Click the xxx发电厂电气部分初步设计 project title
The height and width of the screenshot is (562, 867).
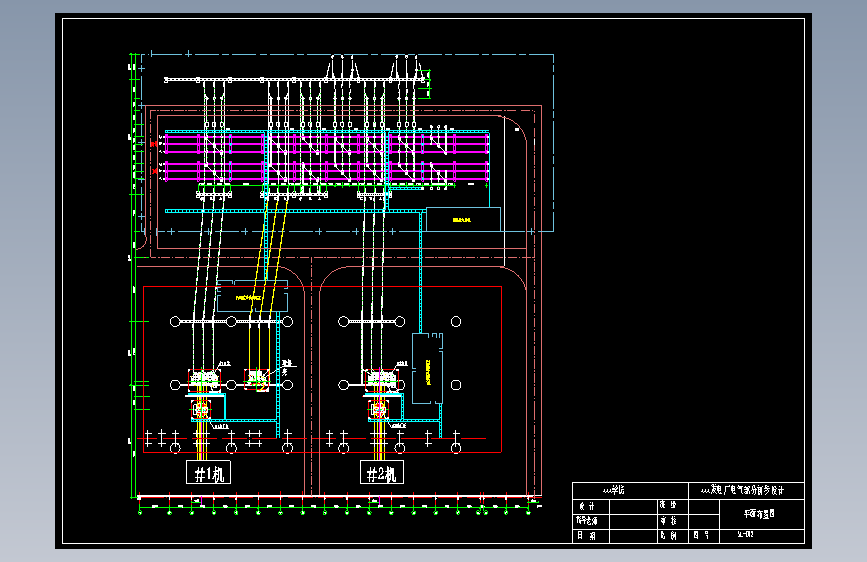click(x=743, y=490)
